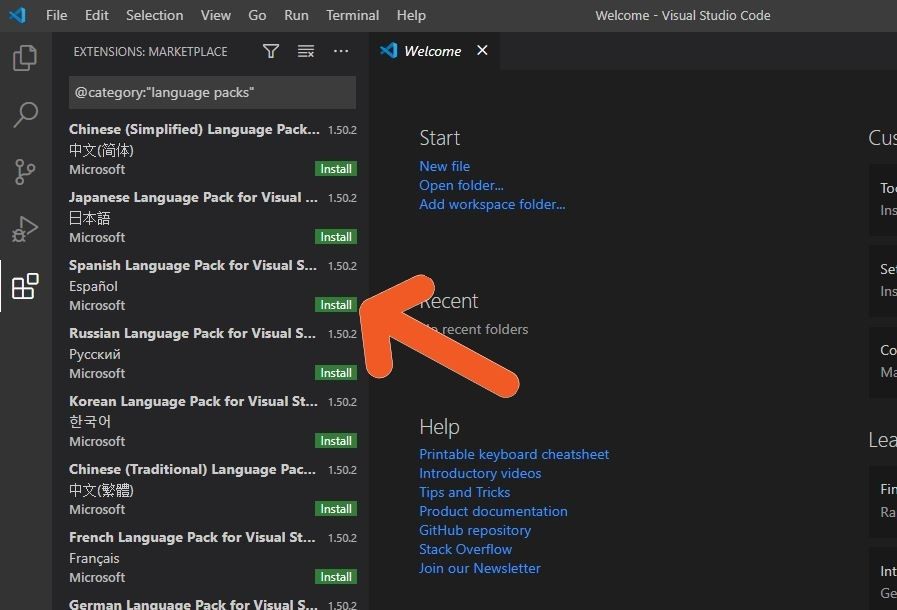Screen dimensions: 897x610
Task: Open Run and Debug view
Action: coord(25,229)
